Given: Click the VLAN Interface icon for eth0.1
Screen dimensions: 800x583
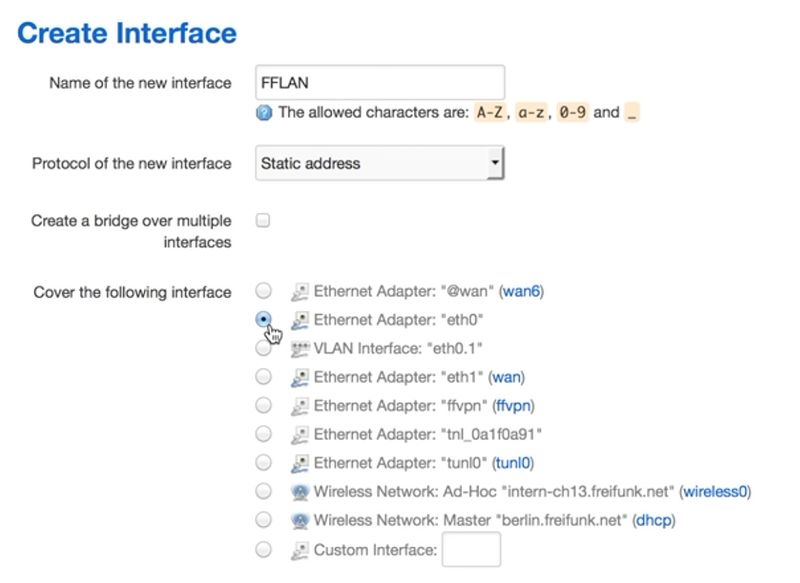Looking at the screenshot, I should 300,347.
